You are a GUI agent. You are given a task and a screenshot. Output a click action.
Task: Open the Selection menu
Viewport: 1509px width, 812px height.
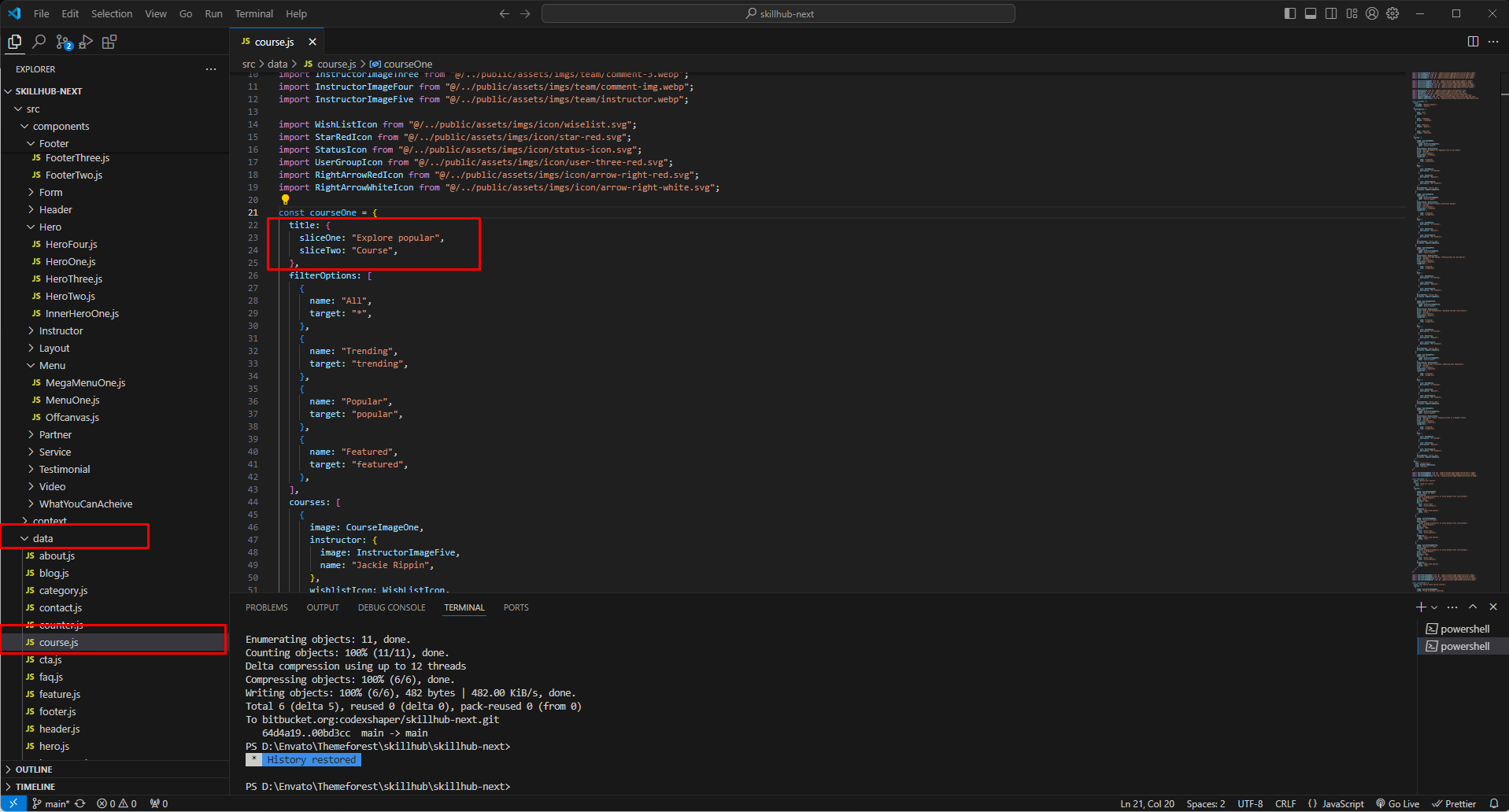click(x=112, y=13)
